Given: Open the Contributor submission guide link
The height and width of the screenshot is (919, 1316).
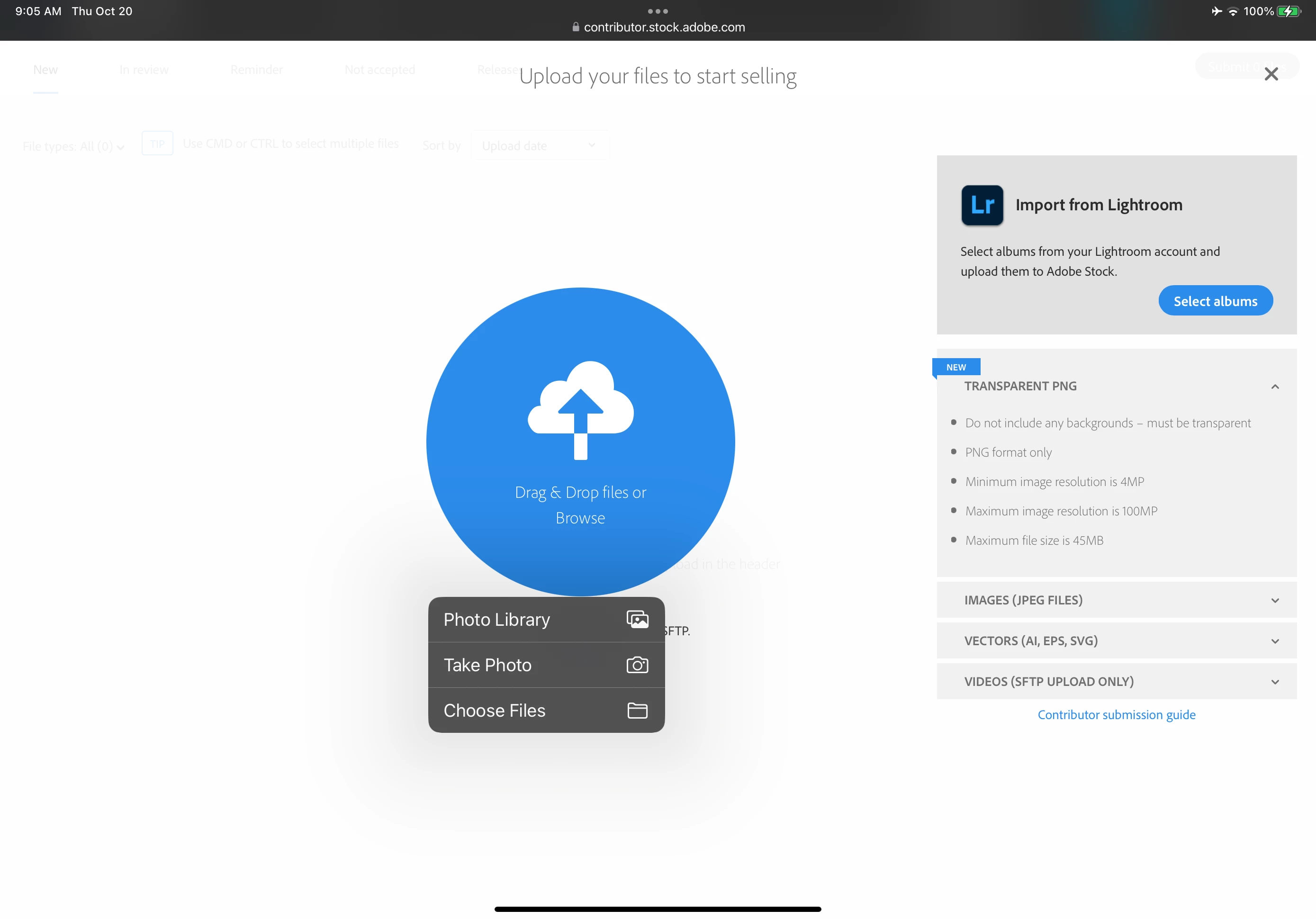Looking at the screenshot, I should (1116, 714).
